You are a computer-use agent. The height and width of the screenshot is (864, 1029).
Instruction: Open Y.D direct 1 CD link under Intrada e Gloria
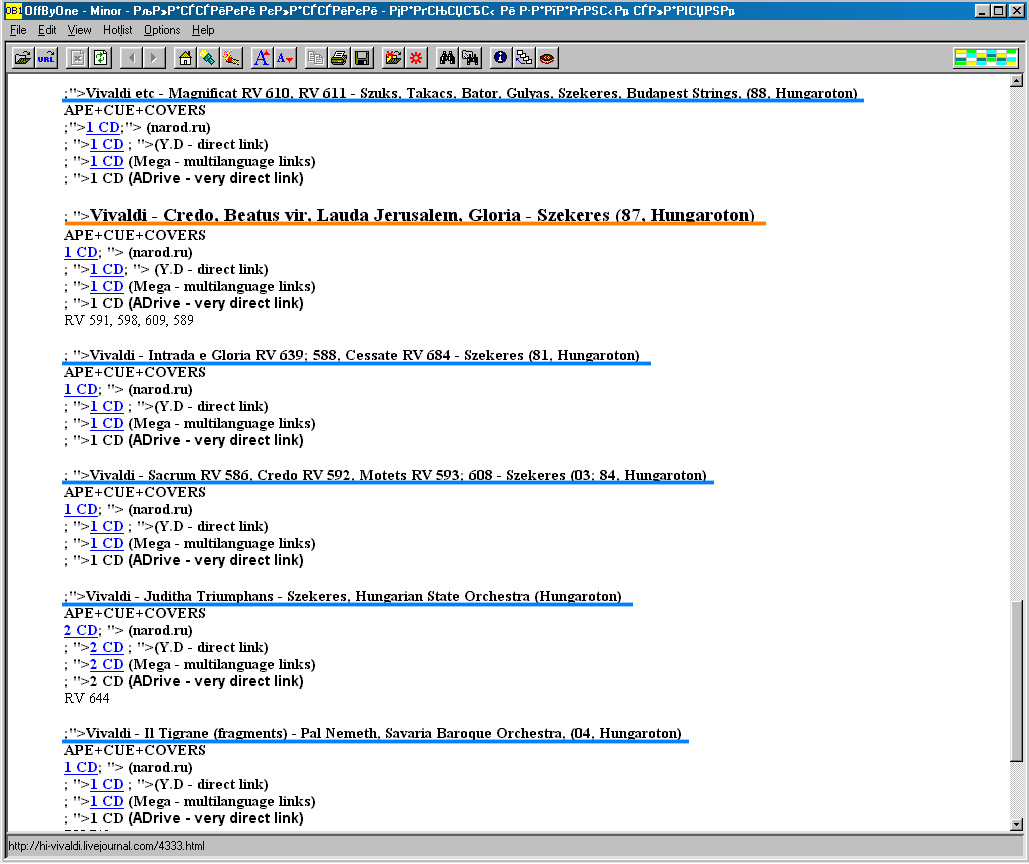107,407
